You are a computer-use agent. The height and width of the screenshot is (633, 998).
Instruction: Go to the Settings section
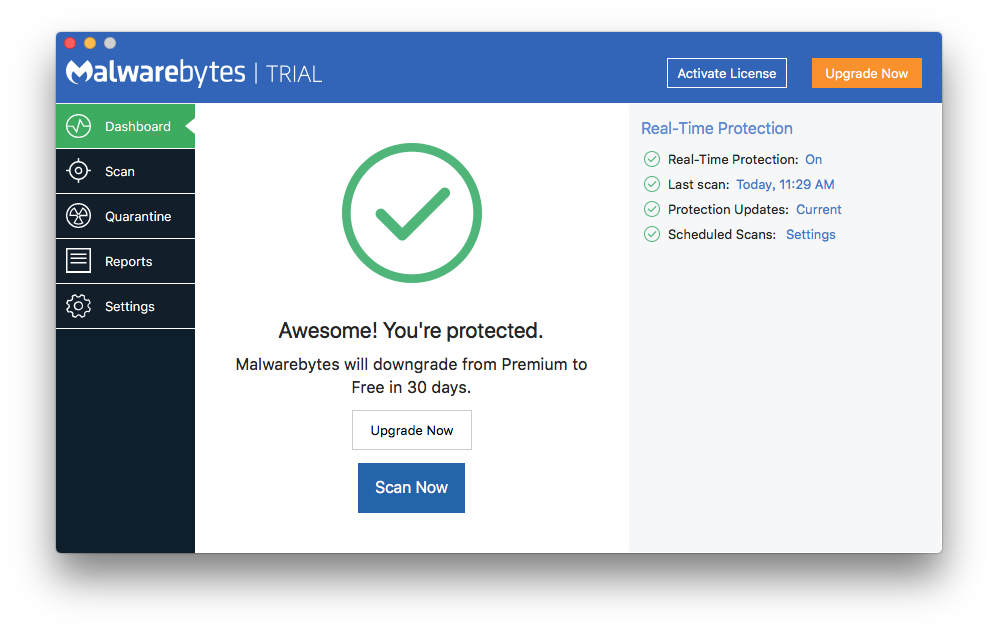pos(125,306)
